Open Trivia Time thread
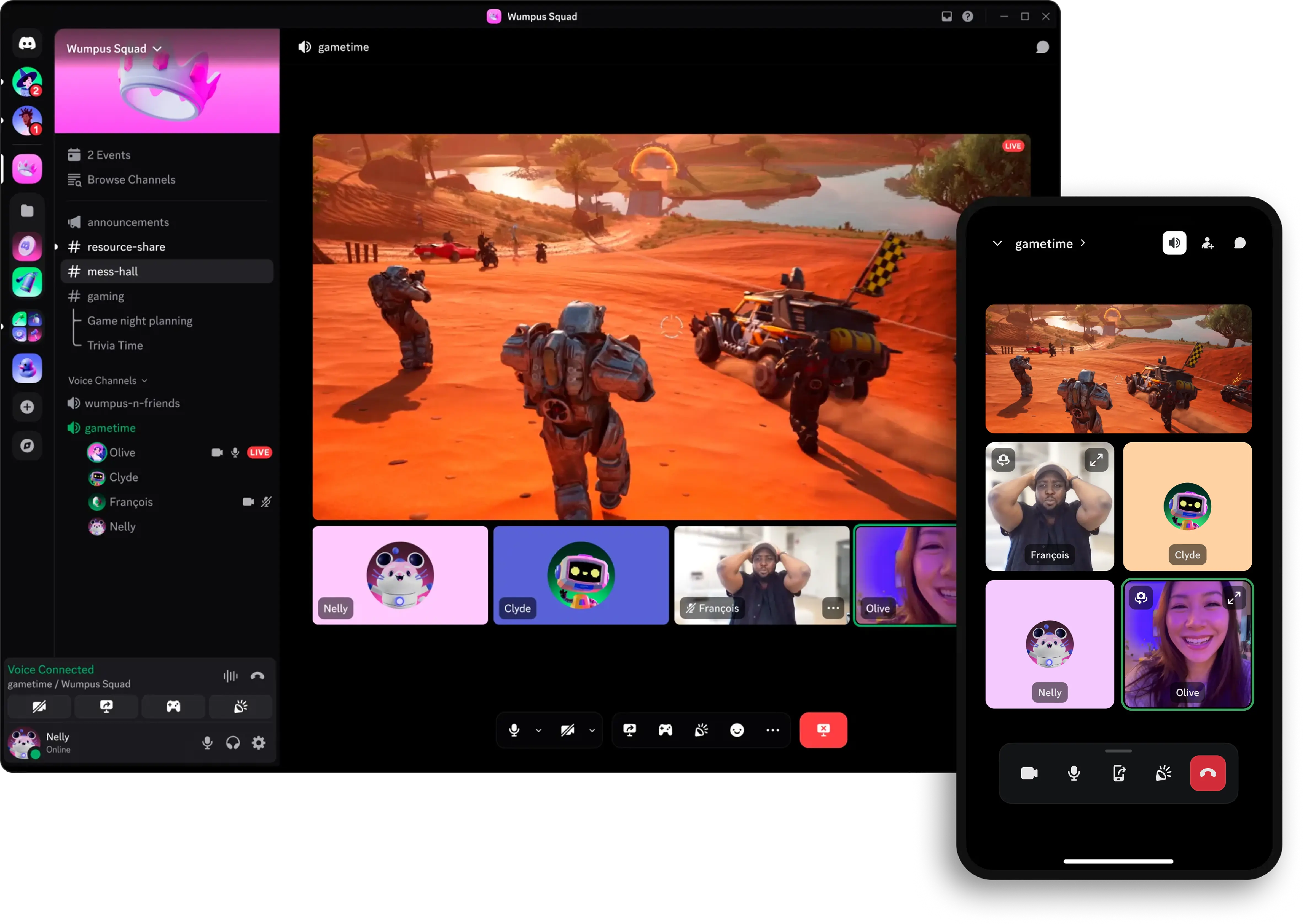Image resolution: width=1304 pixels, height=924 pixels. click(x=115, y=345)
